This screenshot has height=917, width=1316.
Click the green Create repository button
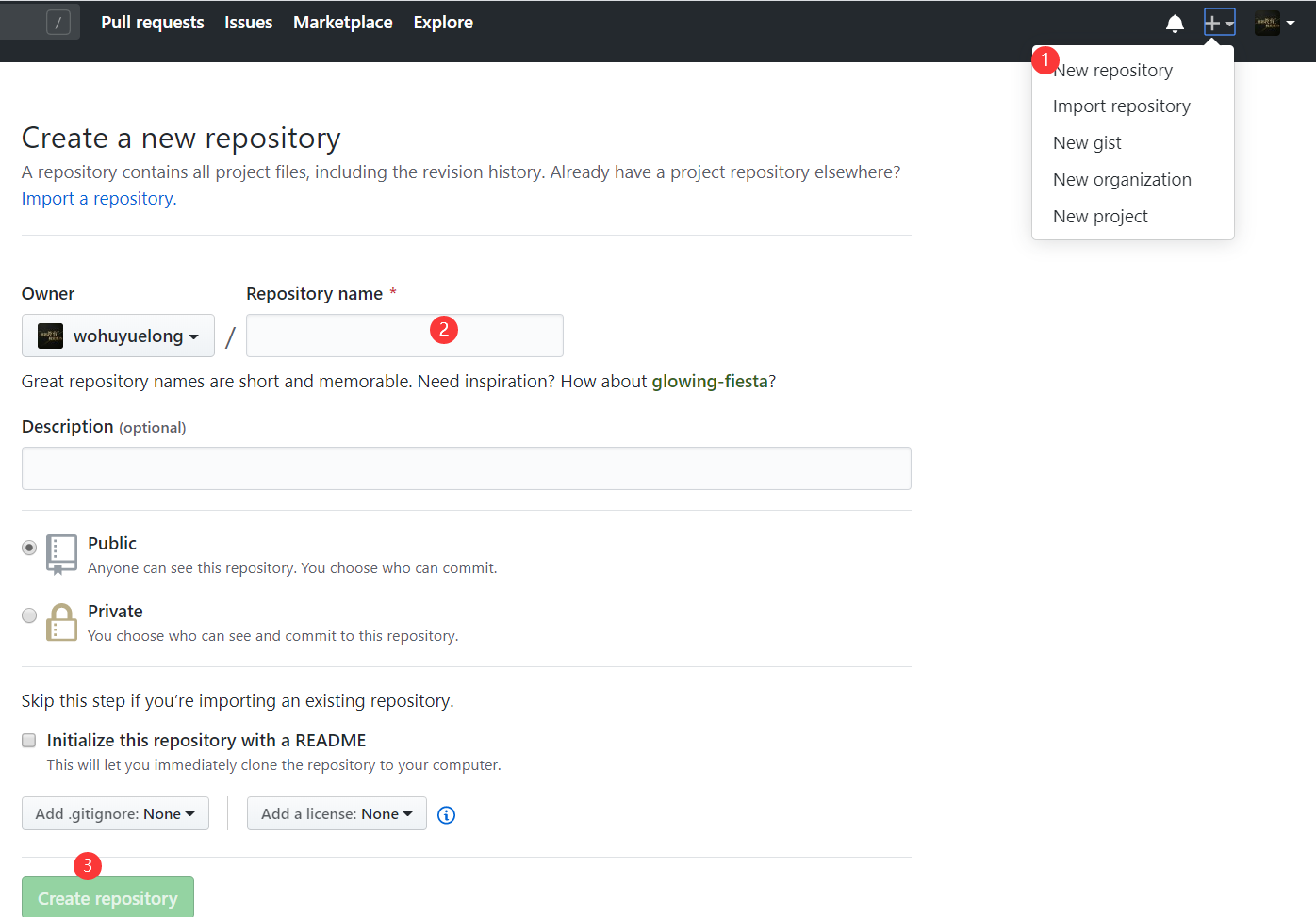[107, 898]
